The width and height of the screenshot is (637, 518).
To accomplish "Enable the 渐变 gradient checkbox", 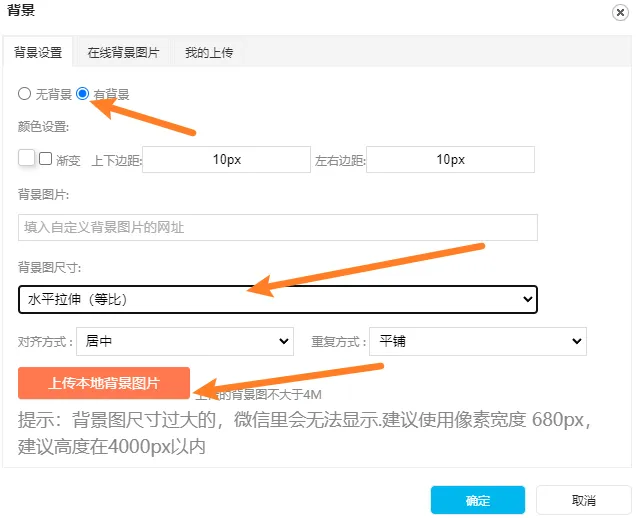I will click(45, 158).
